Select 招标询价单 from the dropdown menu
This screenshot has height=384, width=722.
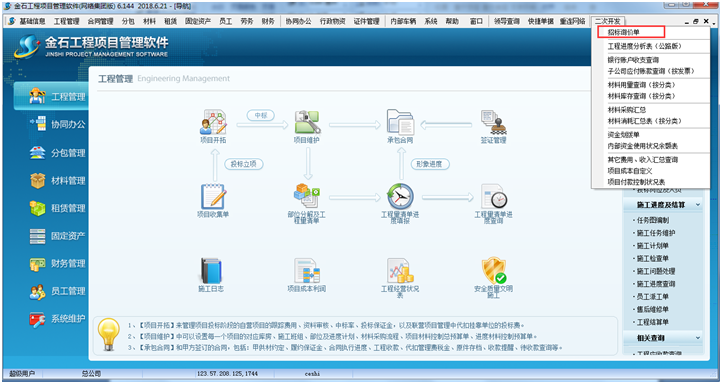coord(623,32)
